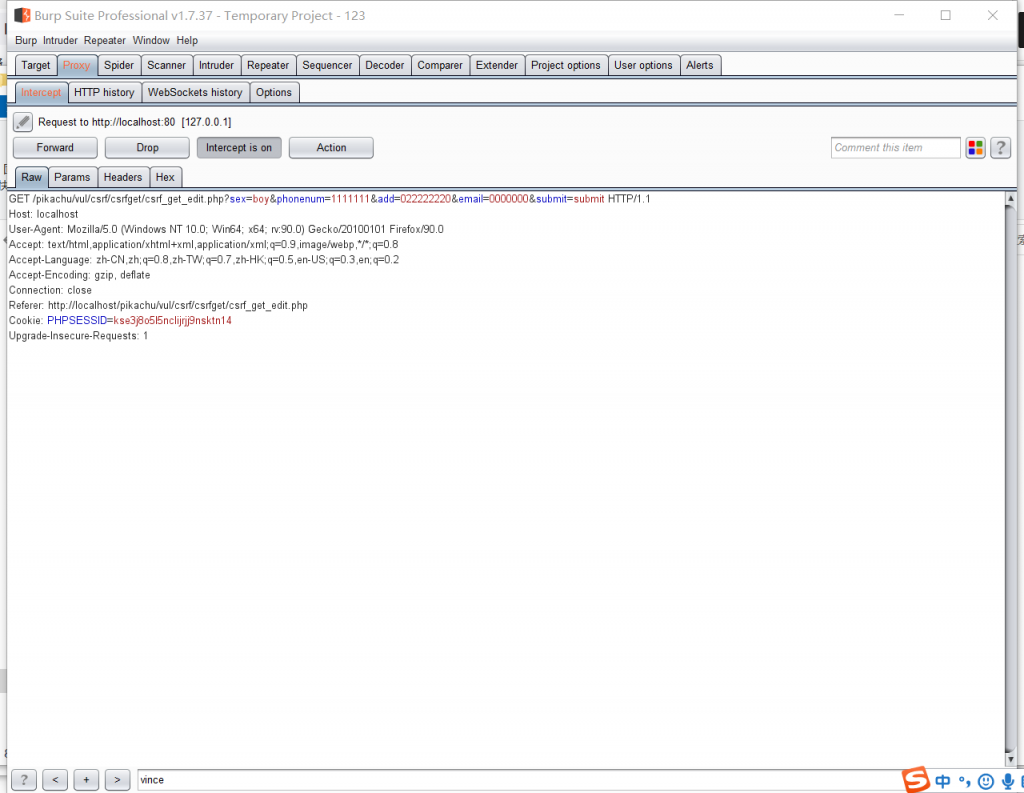Go to next search match arrow
This screenshot has width=1024, height=793.
[117, 780]
